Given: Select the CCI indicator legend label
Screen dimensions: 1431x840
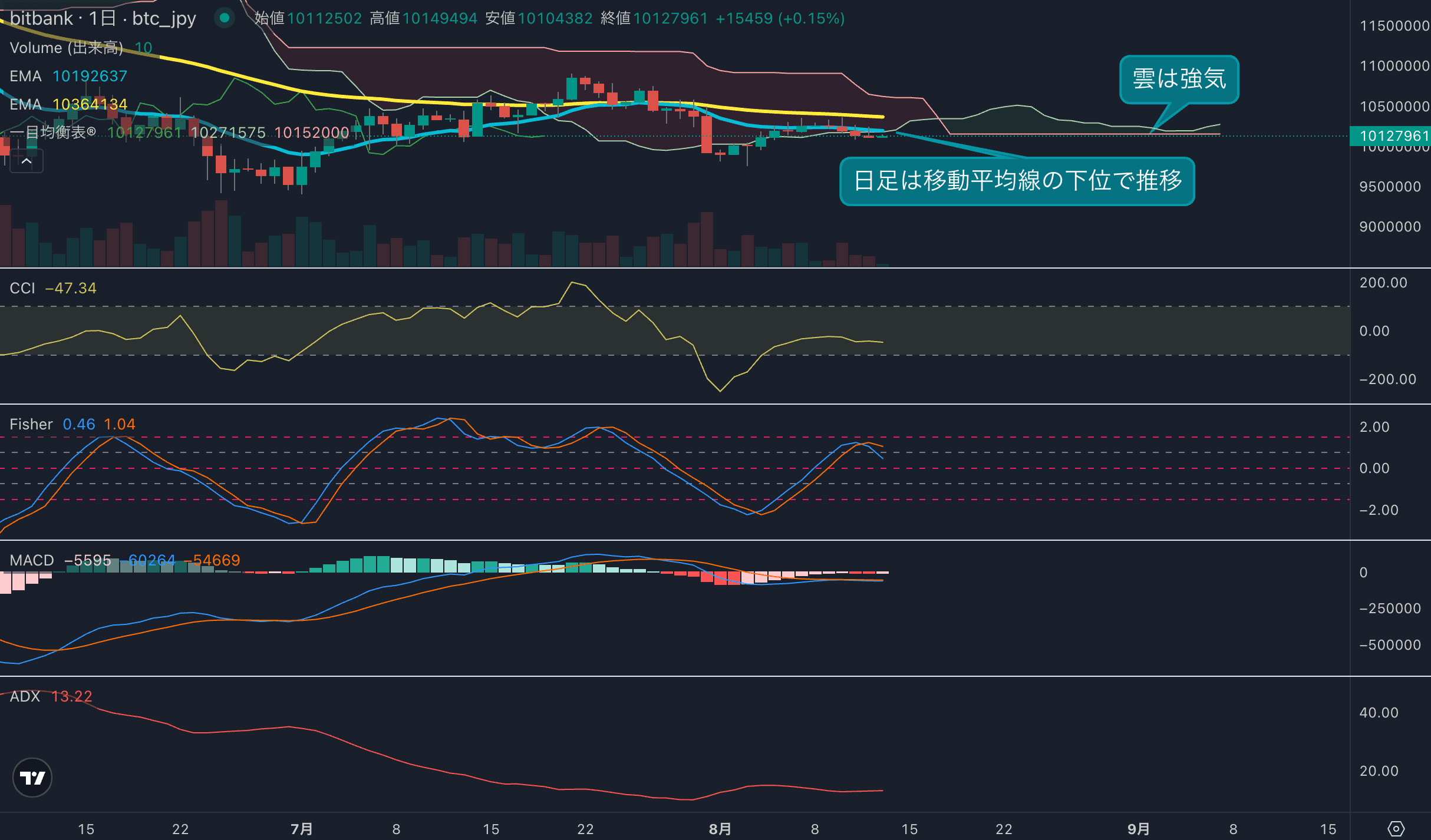Looking at the screenshot, I should pyautogui.click(x=22, y=288).
